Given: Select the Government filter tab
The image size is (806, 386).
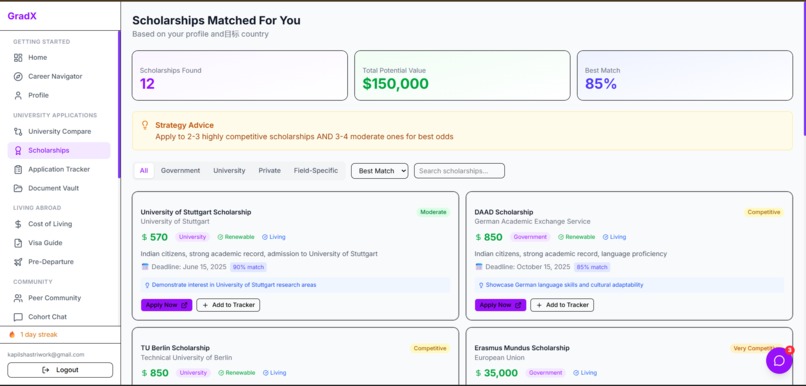Looking at the screenshot, I should point(180,171).
